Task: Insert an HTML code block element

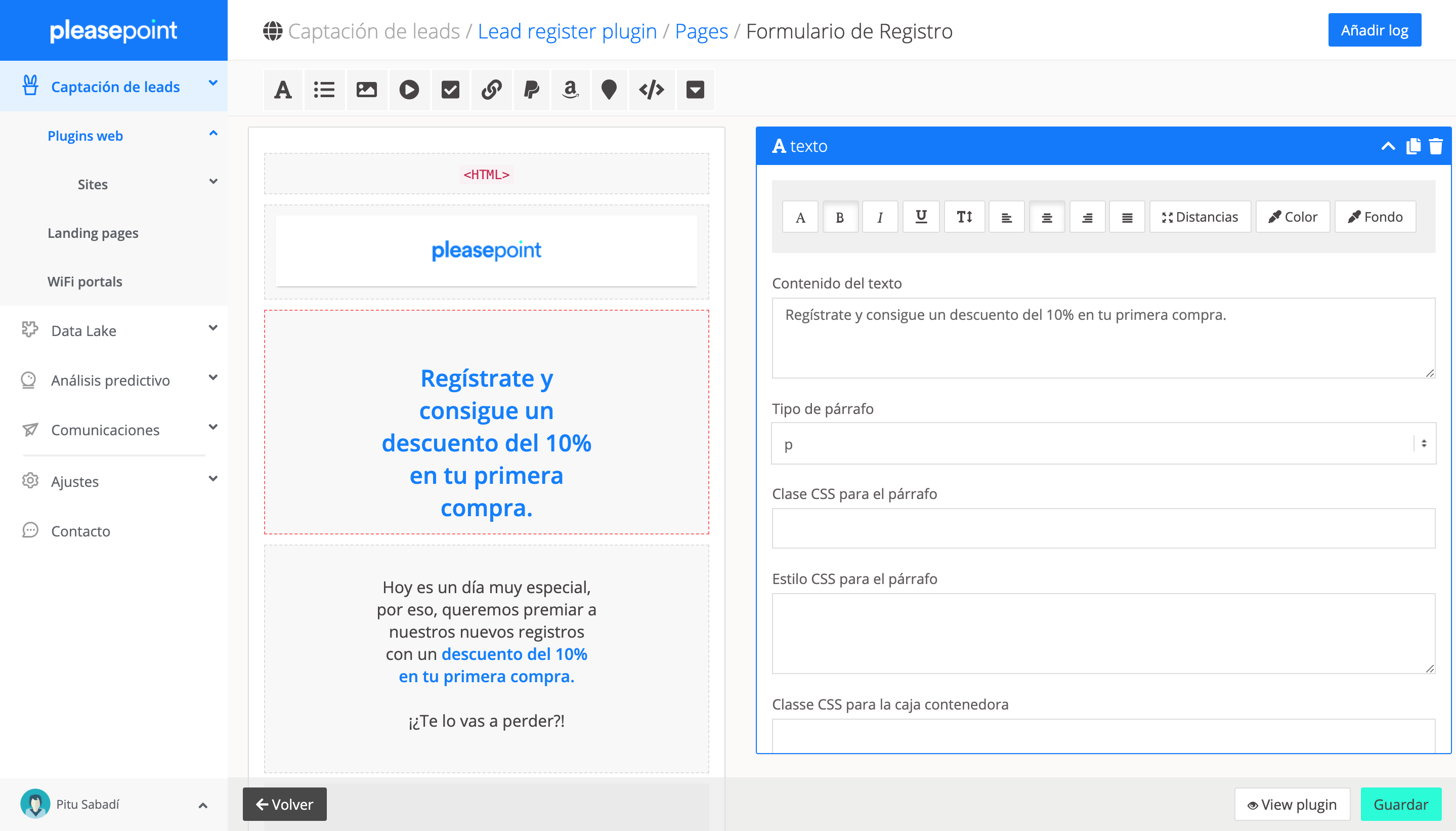Action: pos(651,90)
